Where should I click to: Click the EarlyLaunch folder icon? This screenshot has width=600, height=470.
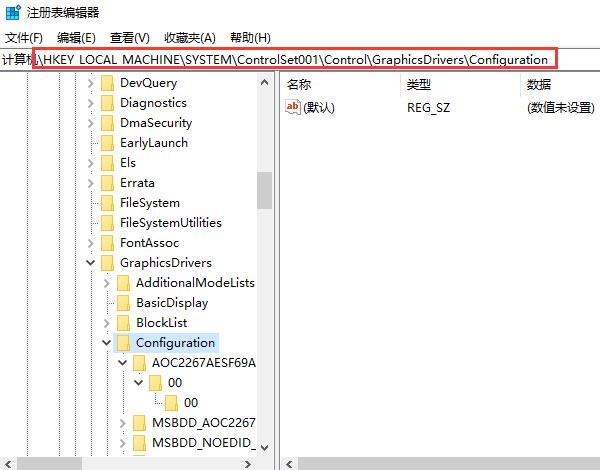click(108, 143)
